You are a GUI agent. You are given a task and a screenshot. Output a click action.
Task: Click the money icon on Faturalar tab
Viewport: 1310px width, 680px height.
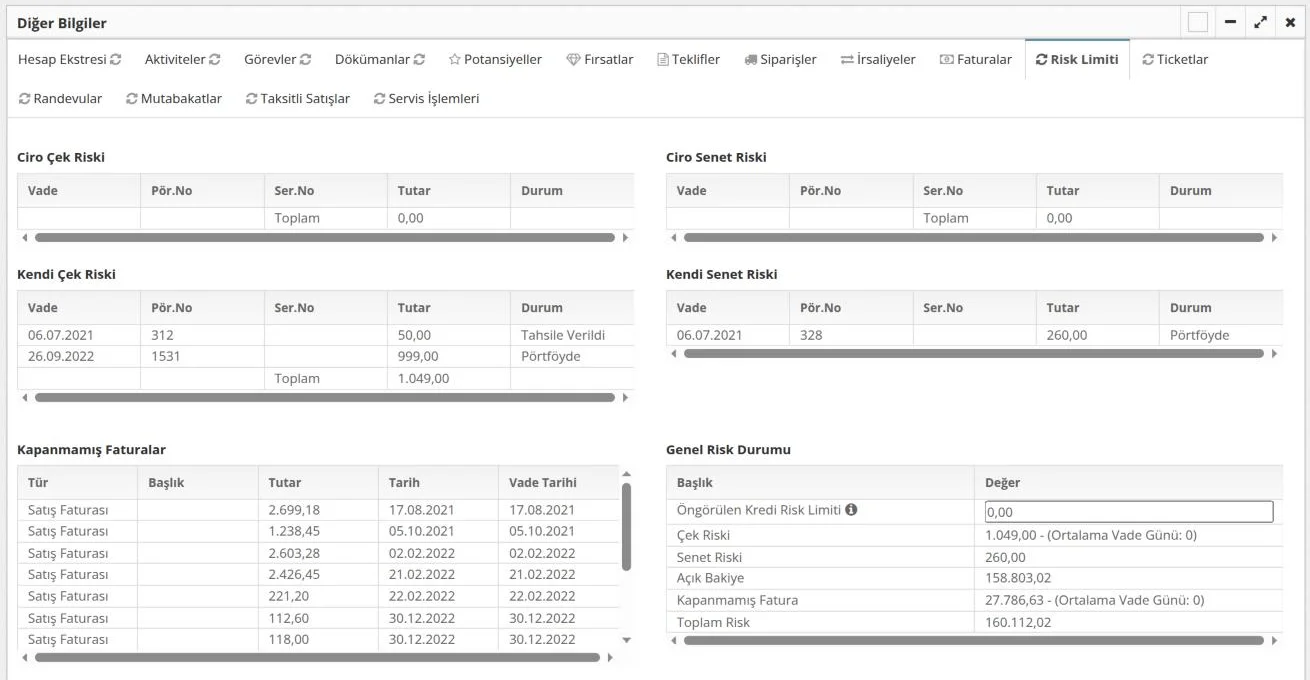pyautogui.click(x=946, y=60)
